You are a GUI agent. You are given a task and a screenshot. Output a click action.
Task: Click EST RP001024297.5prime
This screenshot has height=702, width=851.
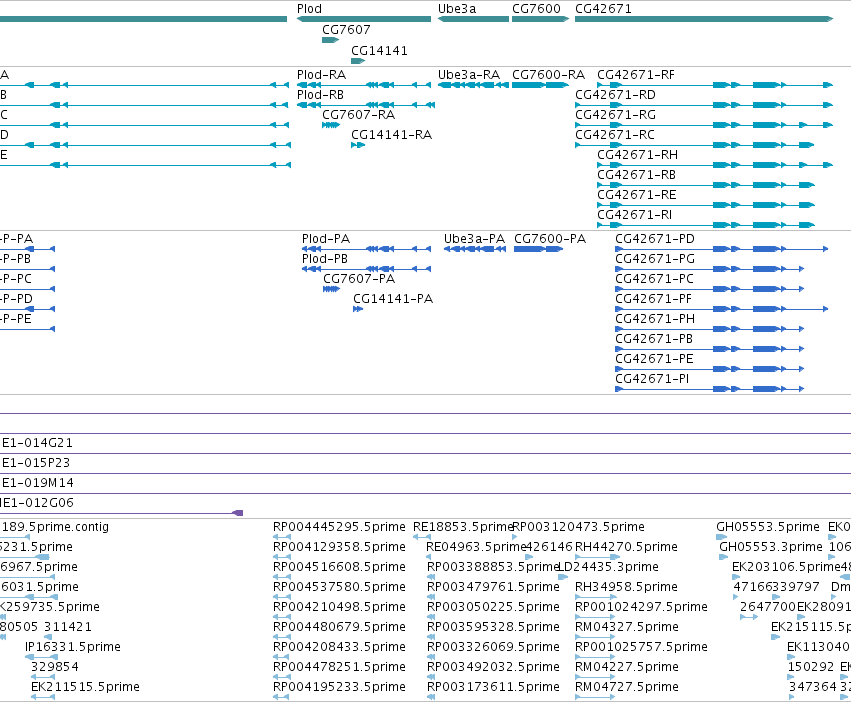642,607
